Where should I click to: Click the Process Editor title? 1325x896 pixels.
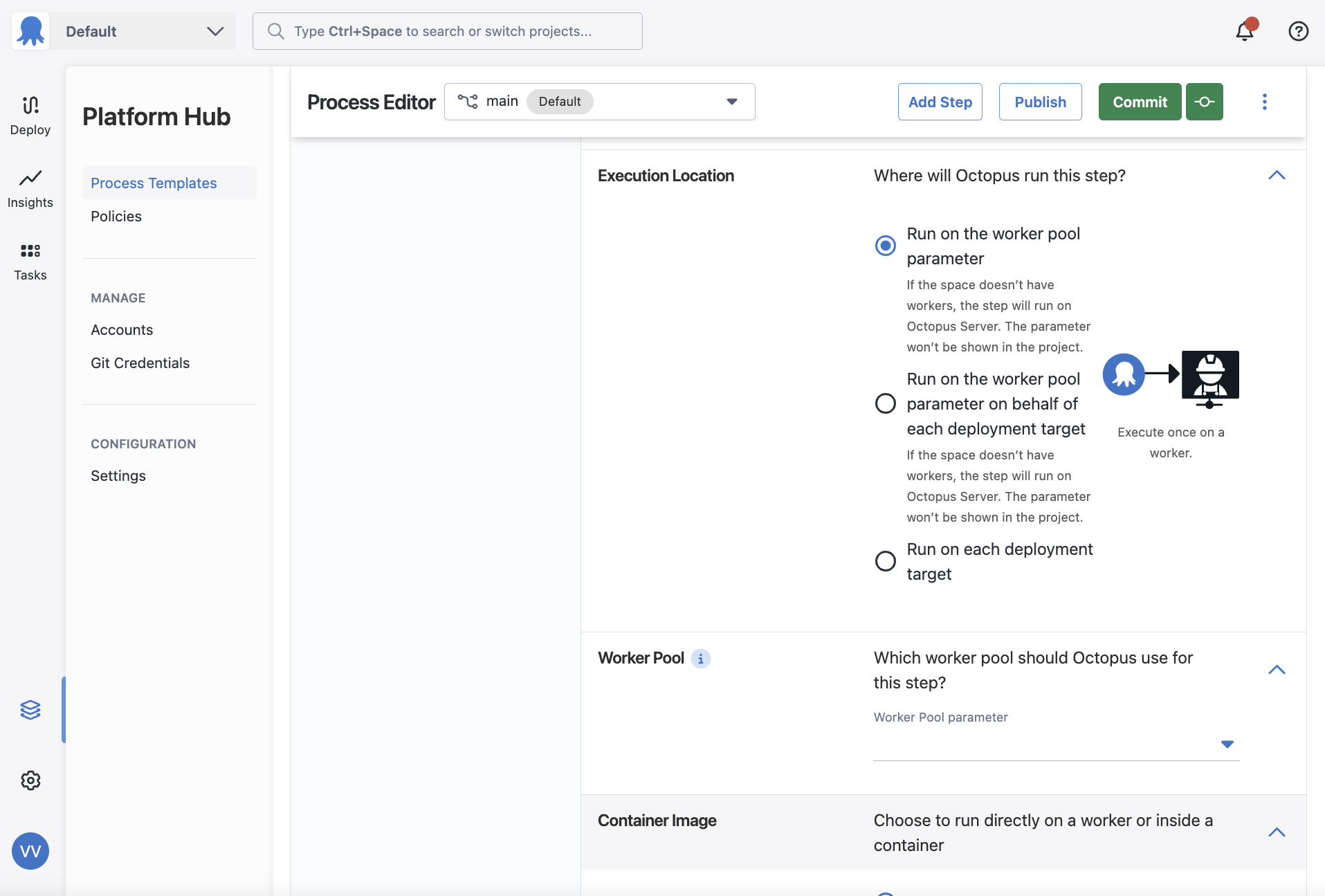pyautogui.click(x=371, y=102)
